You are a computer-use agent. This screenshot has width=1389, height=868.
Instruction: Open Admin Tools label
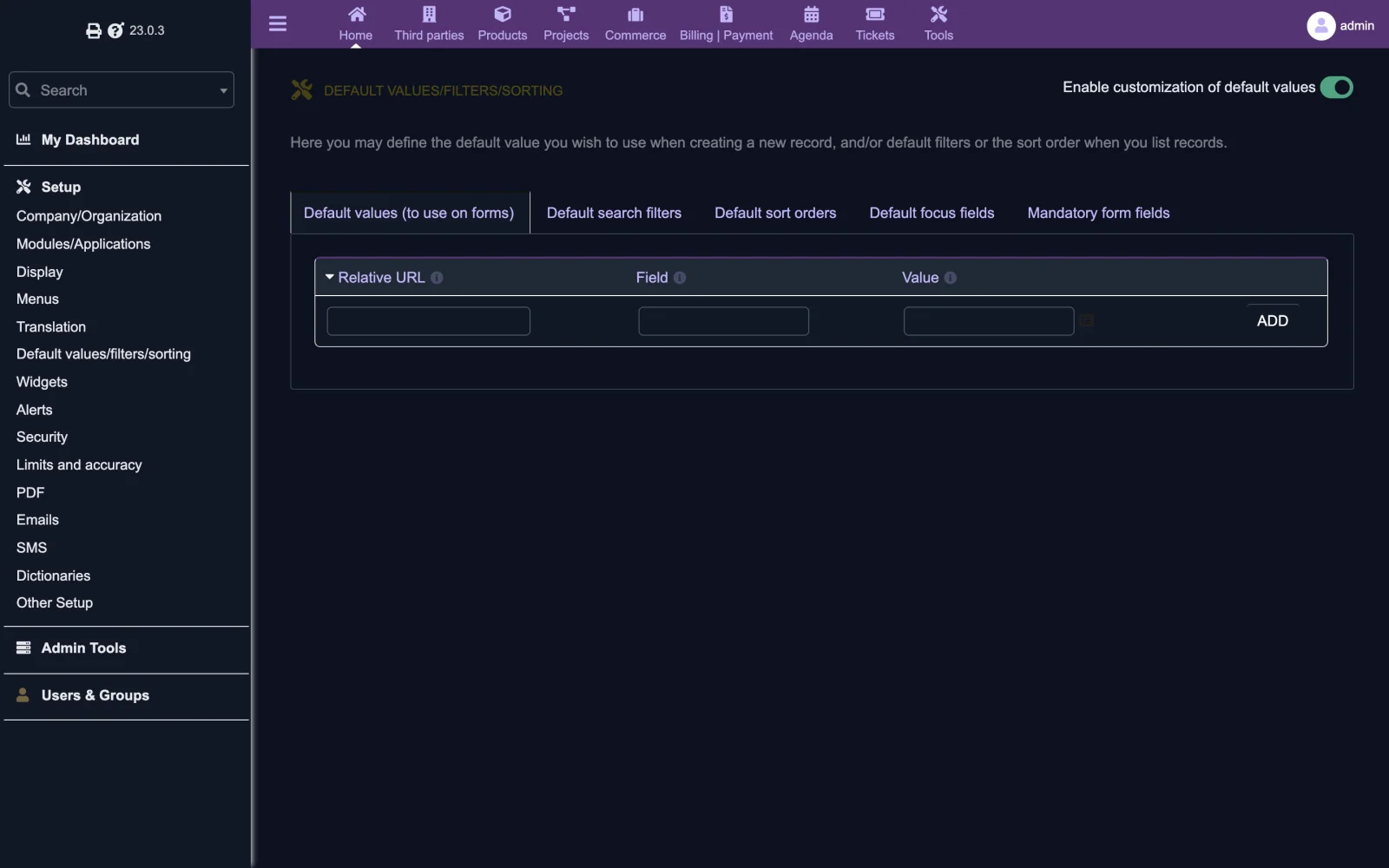pyautogui.click(x=83, y=648)
